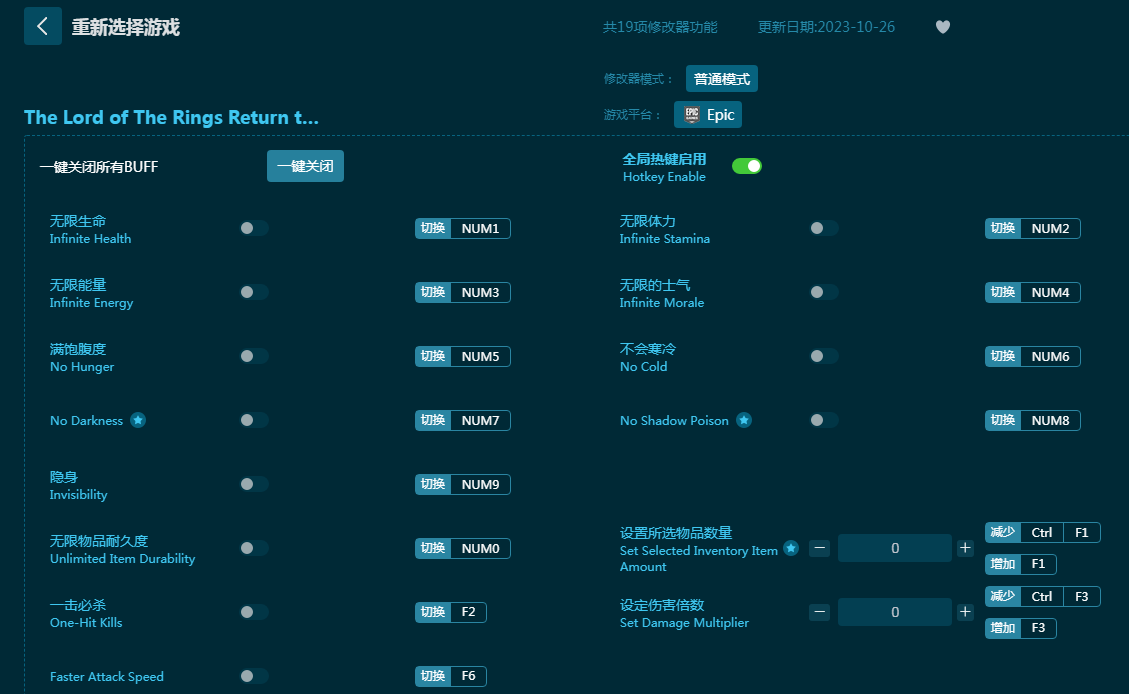1129x694 pixels.
Task: Click the NUM6 hotkey for No Cold
Action: [x=1033, y=356]
